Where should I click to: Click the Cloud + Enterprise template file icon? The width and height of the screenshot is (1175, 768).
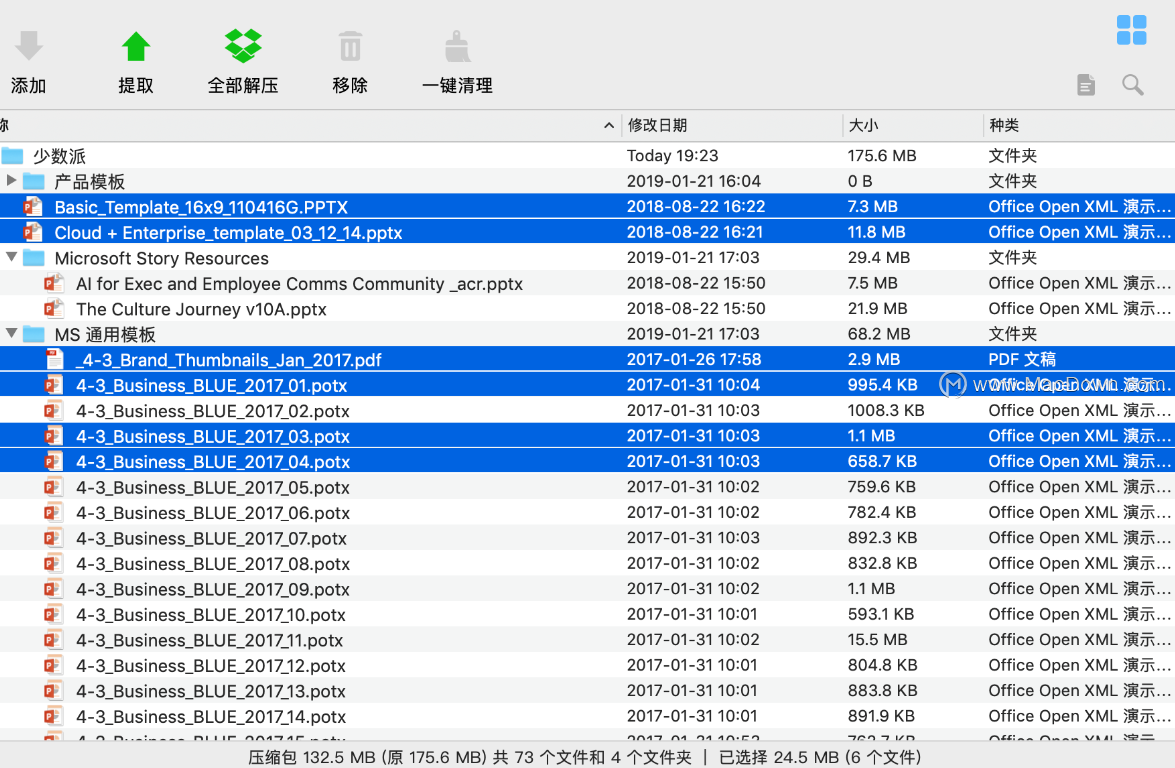pyautogui.click(x=32, y=232)
